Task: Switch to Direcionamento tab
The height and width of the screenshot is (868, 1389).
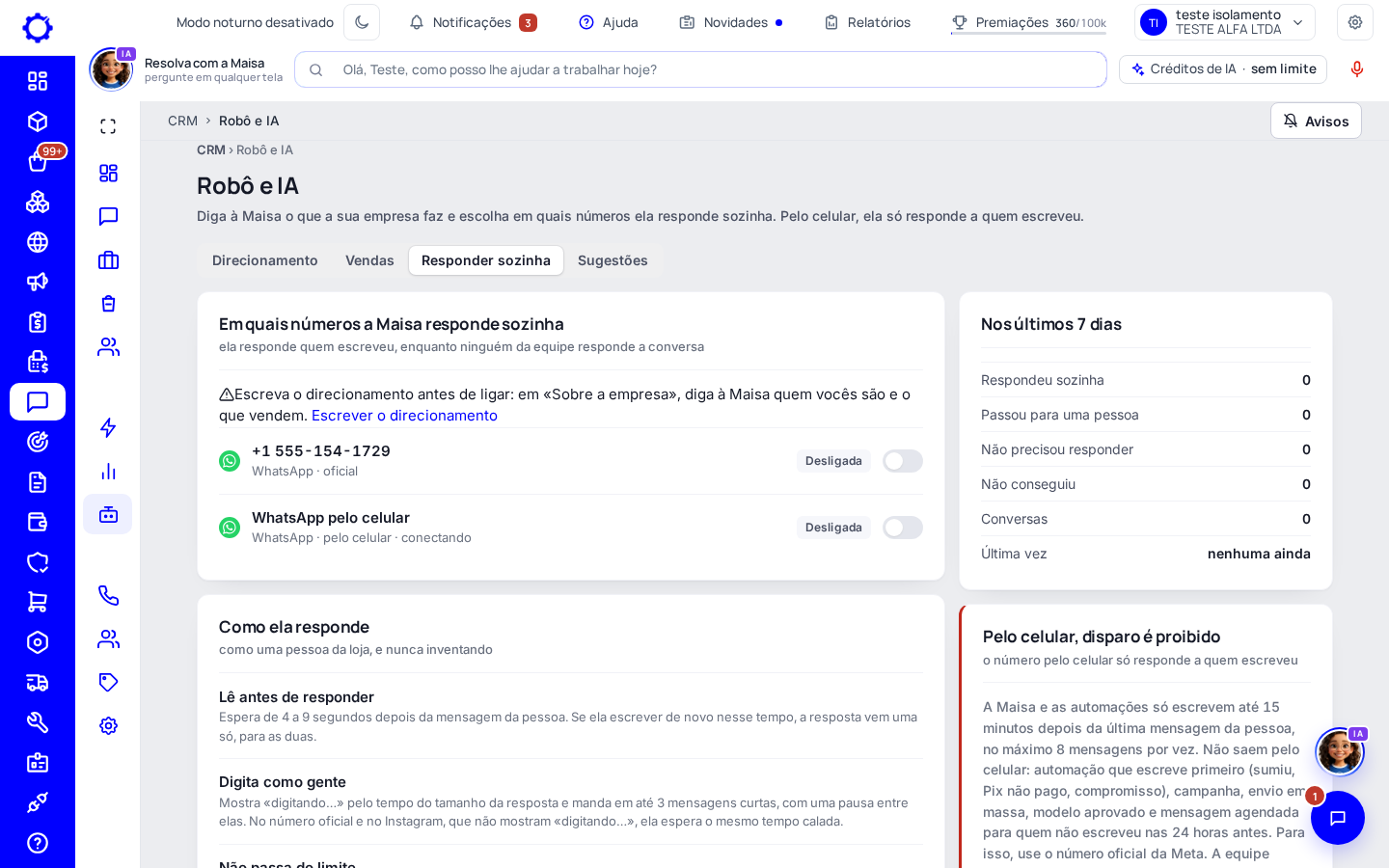Action: tap(265, 260)
